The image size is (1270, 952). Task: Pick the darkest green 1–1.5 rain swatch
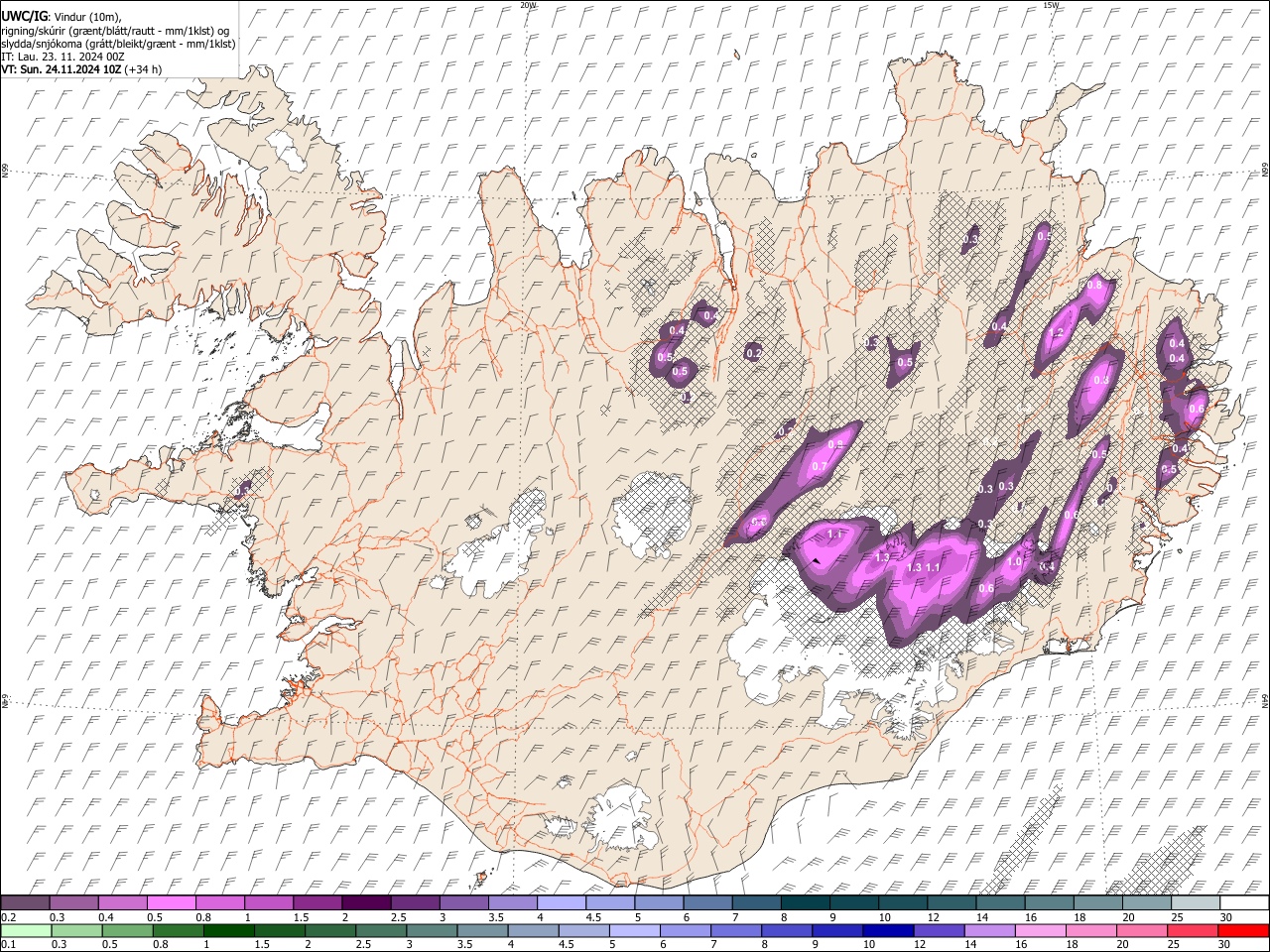coord(229,930)
